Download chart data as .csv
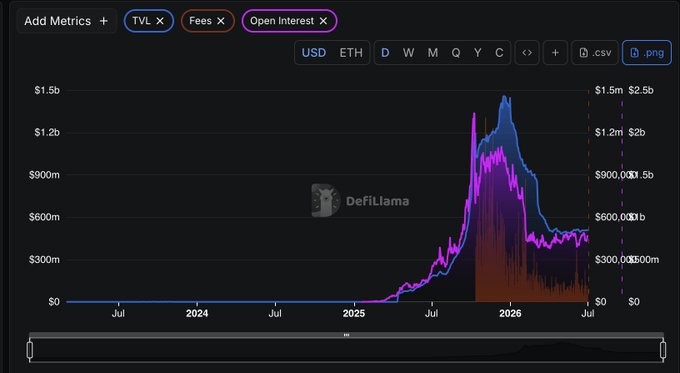The image size is (680, 373). coord(595,53)
